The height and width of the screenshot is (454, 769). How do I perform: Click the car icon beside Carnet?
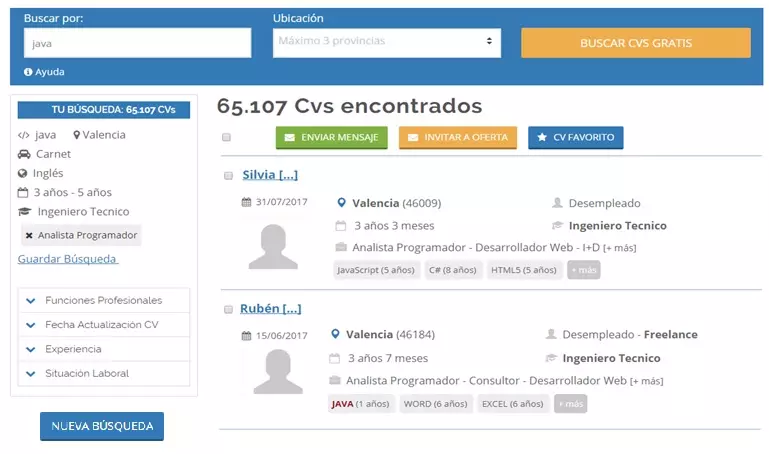[x=24, y=154]
